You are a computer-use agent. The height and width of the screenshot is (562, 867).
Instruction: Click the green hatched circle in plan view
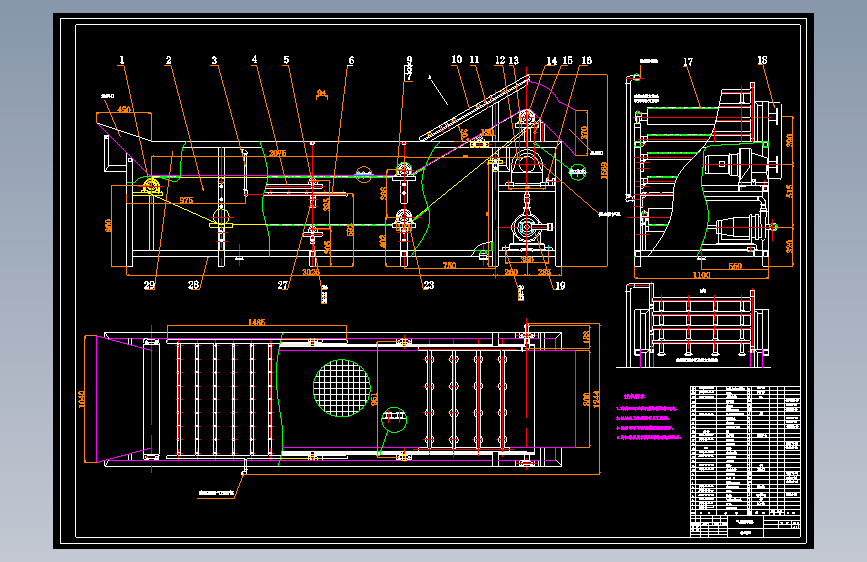click(342, 388)
